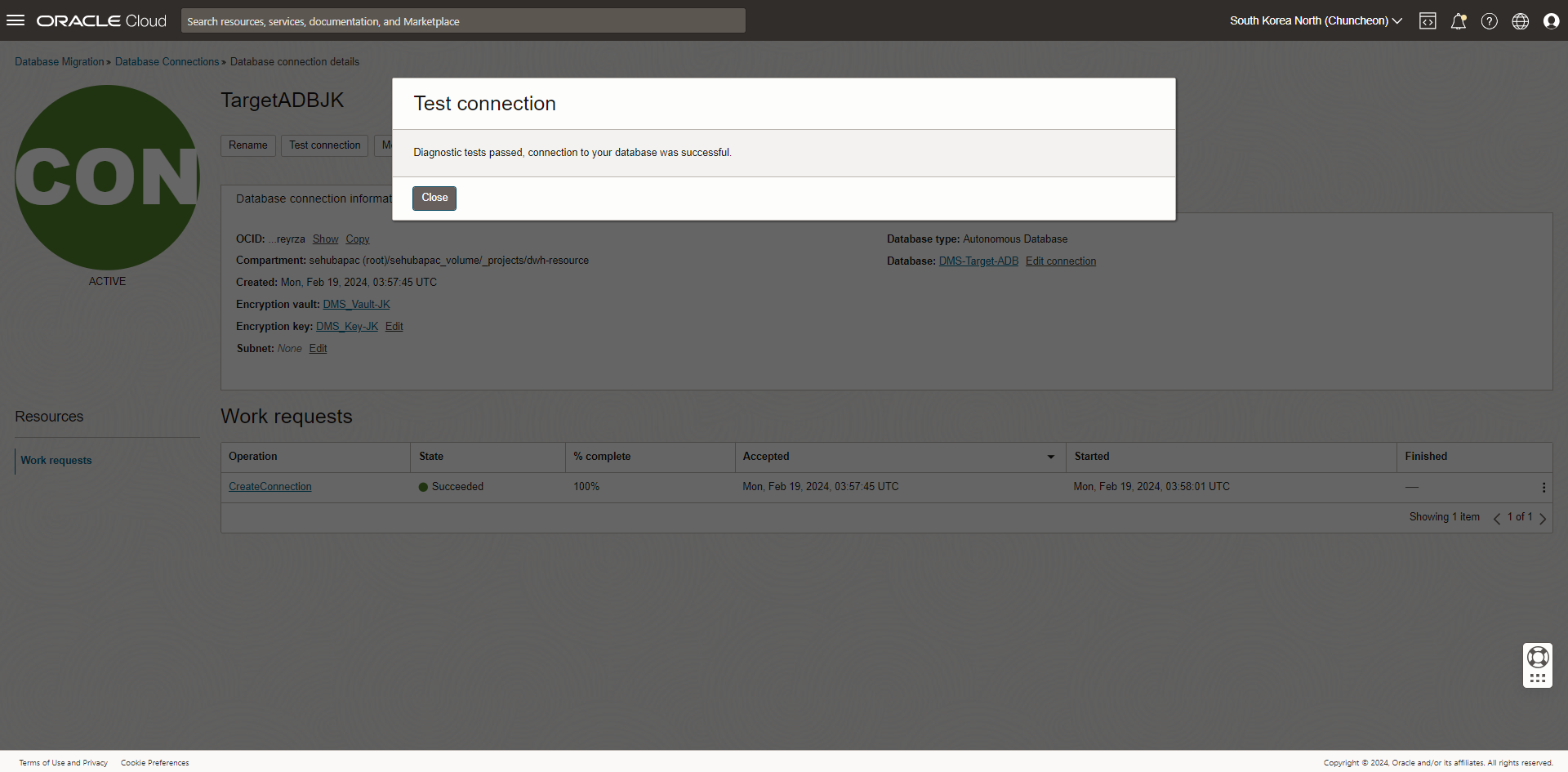Click Database connection details breadcrumb text

295,62
